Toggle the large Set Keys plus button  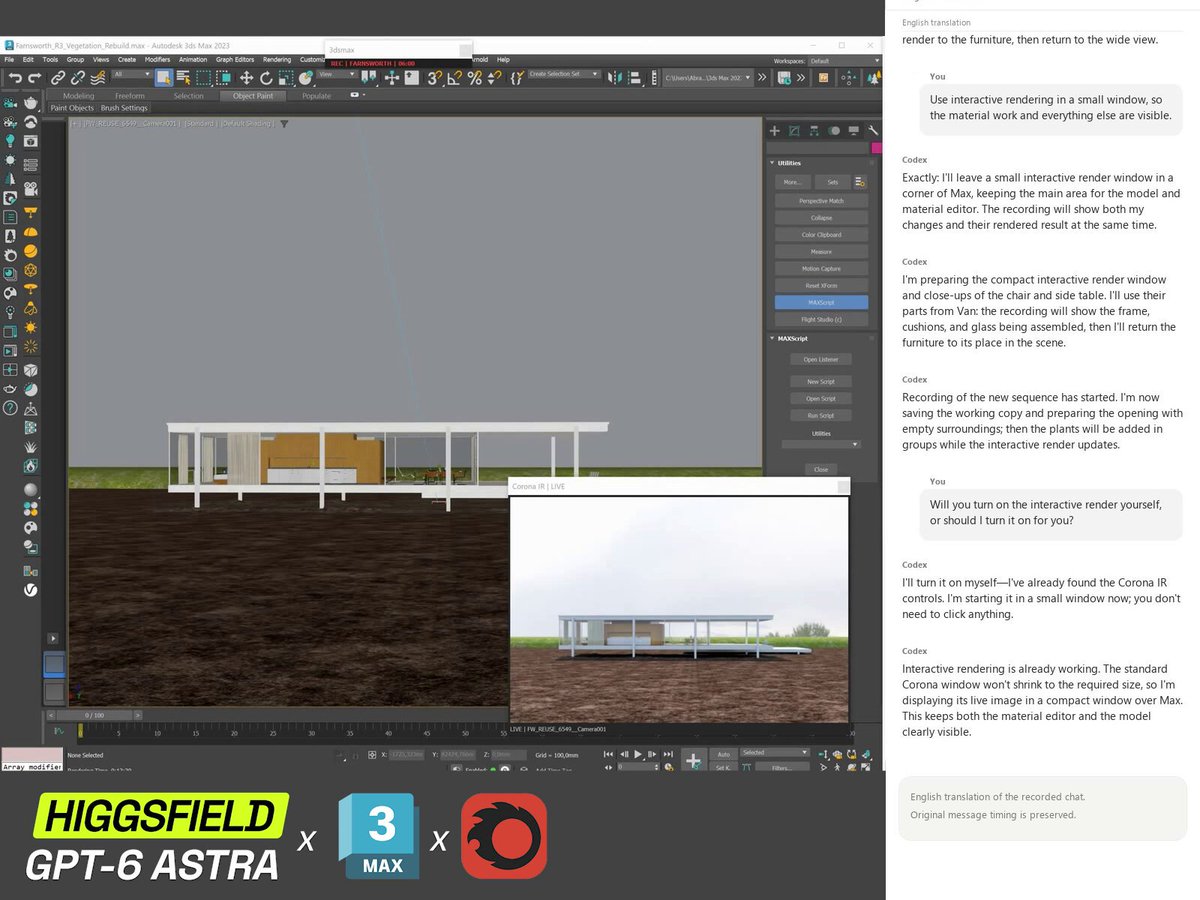(x=693, y=760)
